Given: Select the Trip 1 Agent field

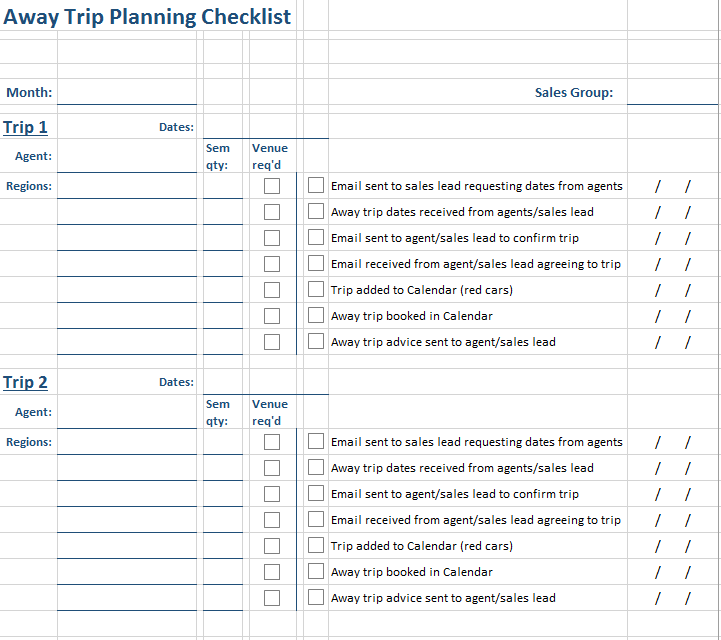Looking at the screenshot, I should [x=127, y=156].
